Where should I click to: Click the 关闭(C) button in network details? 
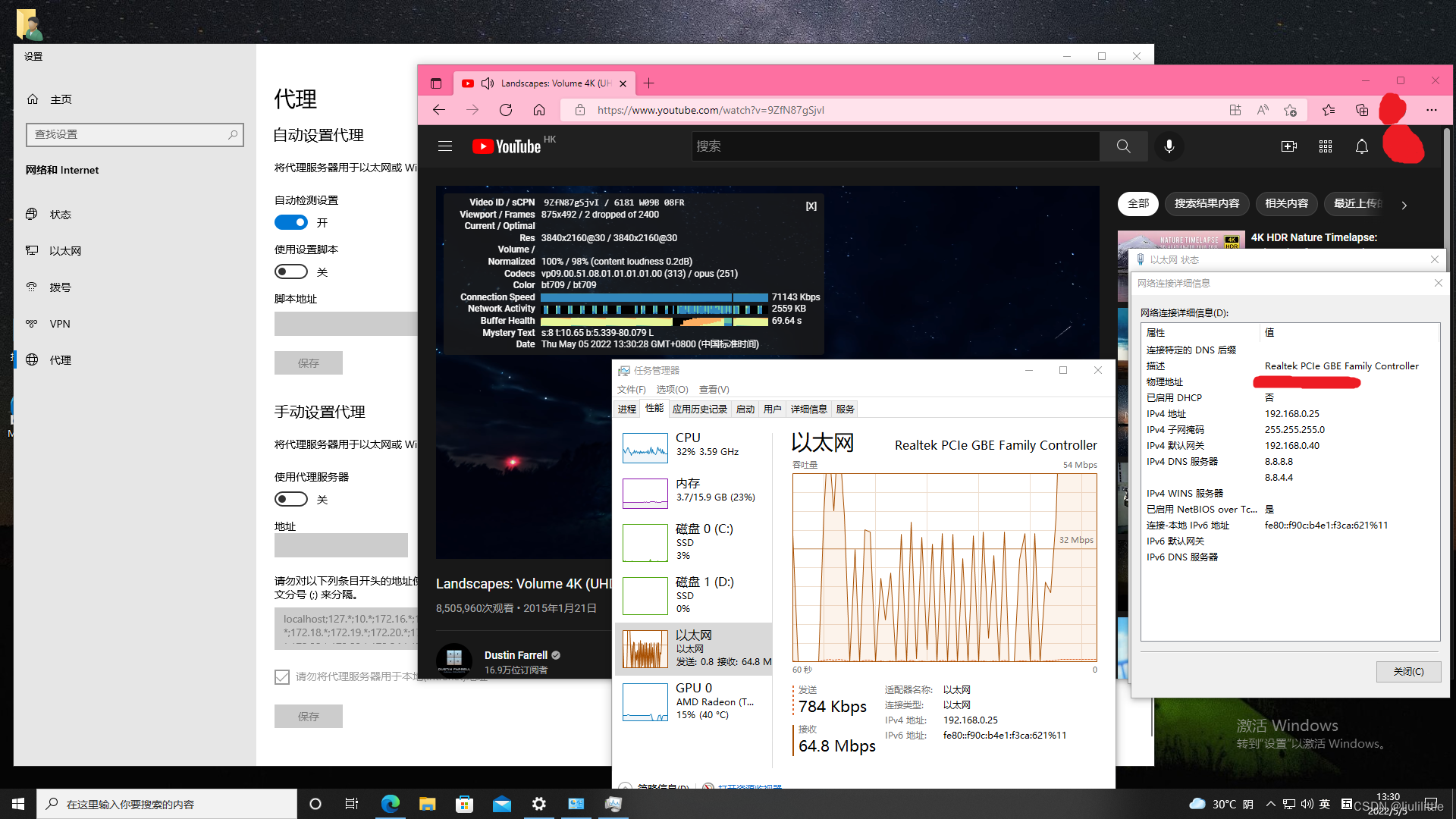tap(1407, 671)
